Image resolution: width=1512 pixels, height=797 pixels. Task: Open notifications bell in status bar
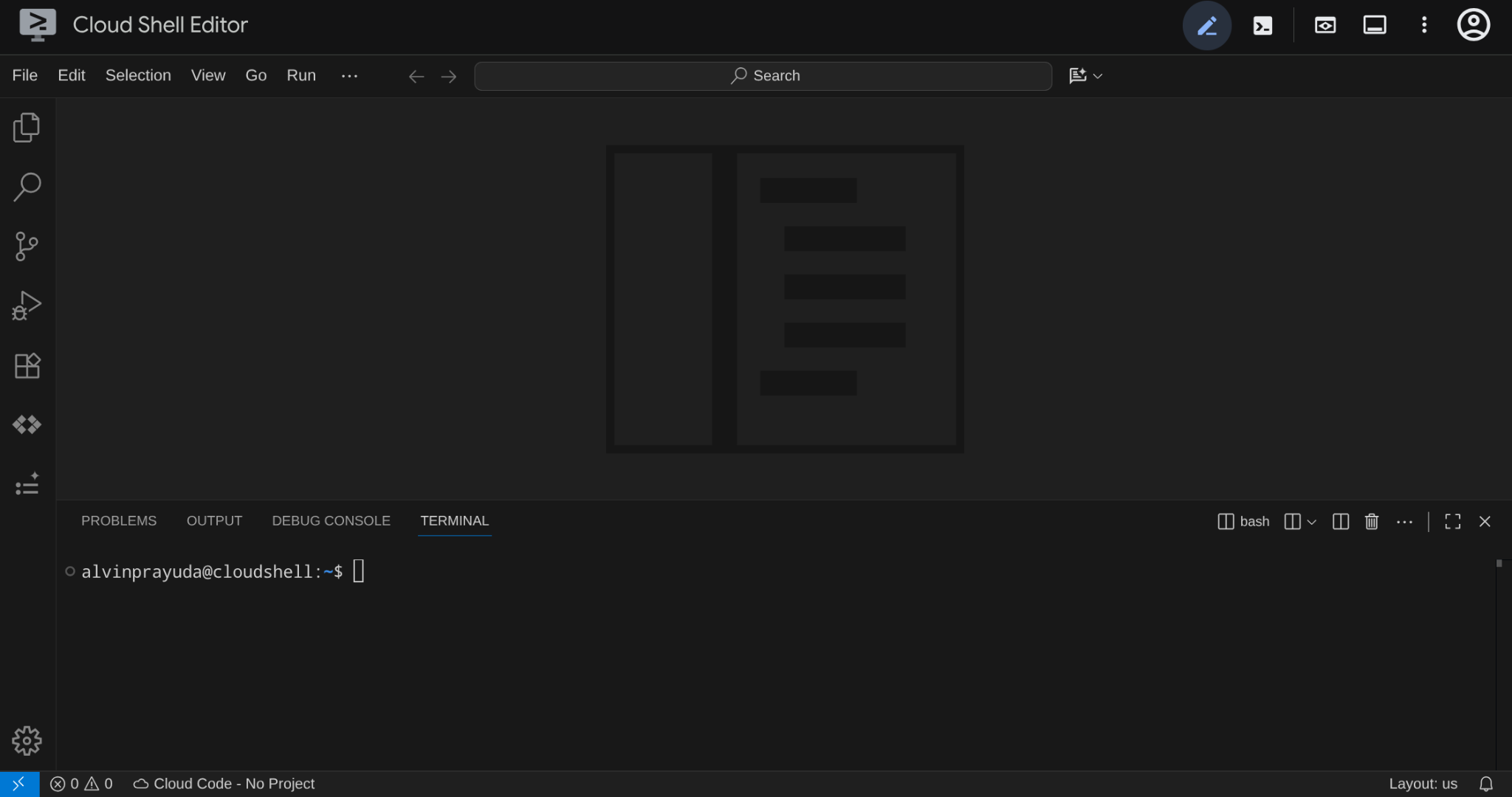tap(1488, 784)
